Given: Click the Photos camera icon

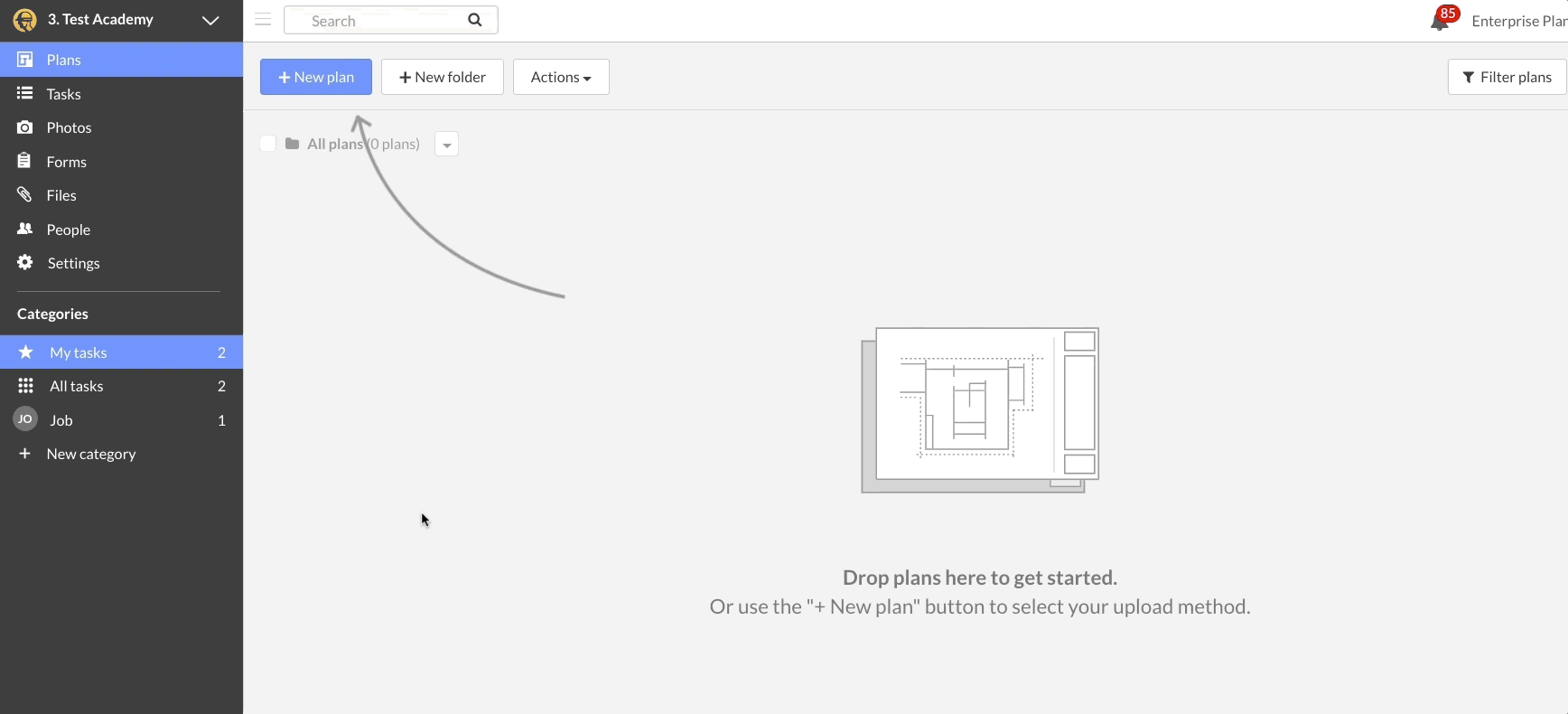Looking at the screenshot, I should pyautogui.click(x=24, y=127).
